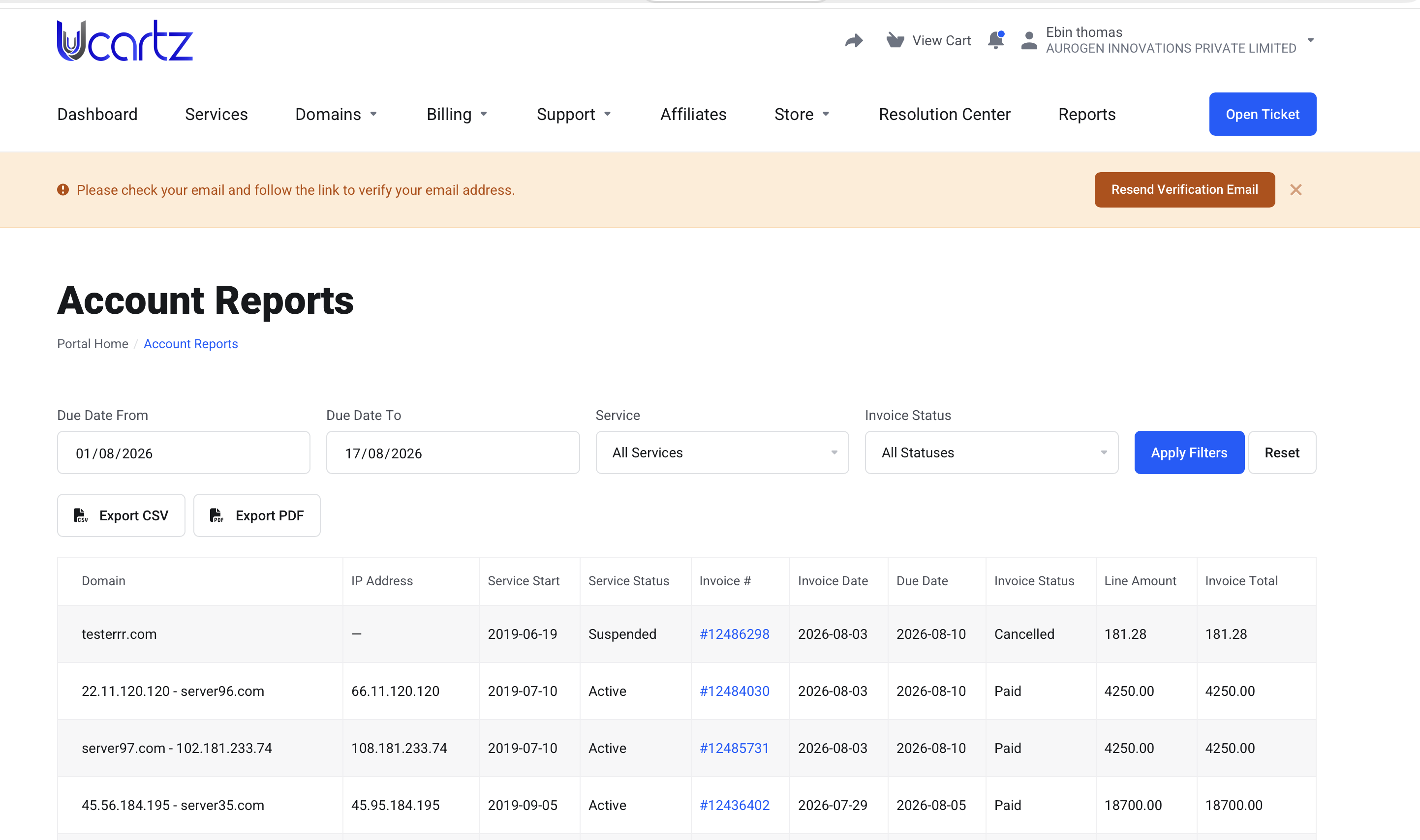
Task: Go to the Reports tab
Action: click(x=1086, y=114)
